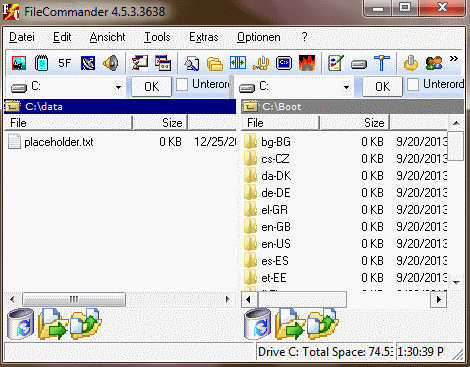Click left panel OK button
Image resolution: width=470 pixels, height=367 pixels.
click(x=151, y=87)
